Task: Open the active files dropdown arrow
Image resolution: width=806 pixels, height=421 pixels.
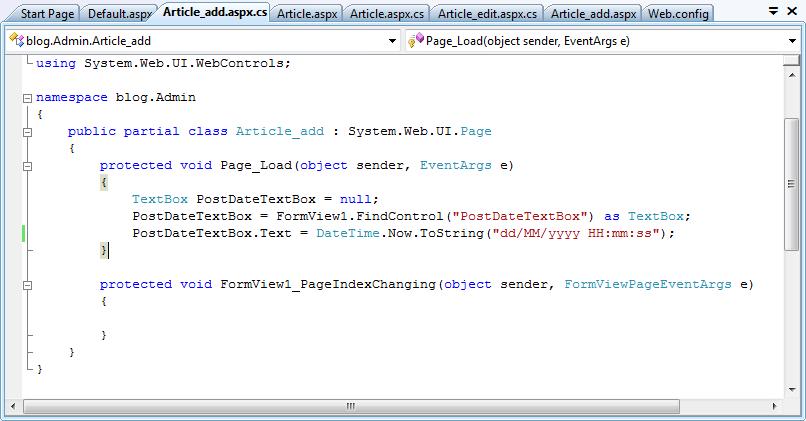Action: 773,10
